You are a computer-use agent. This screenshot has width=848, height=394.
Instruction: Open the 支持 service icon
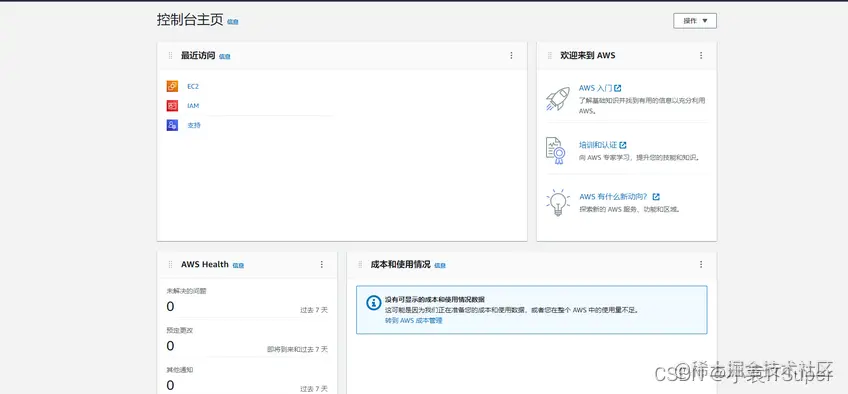172,125
